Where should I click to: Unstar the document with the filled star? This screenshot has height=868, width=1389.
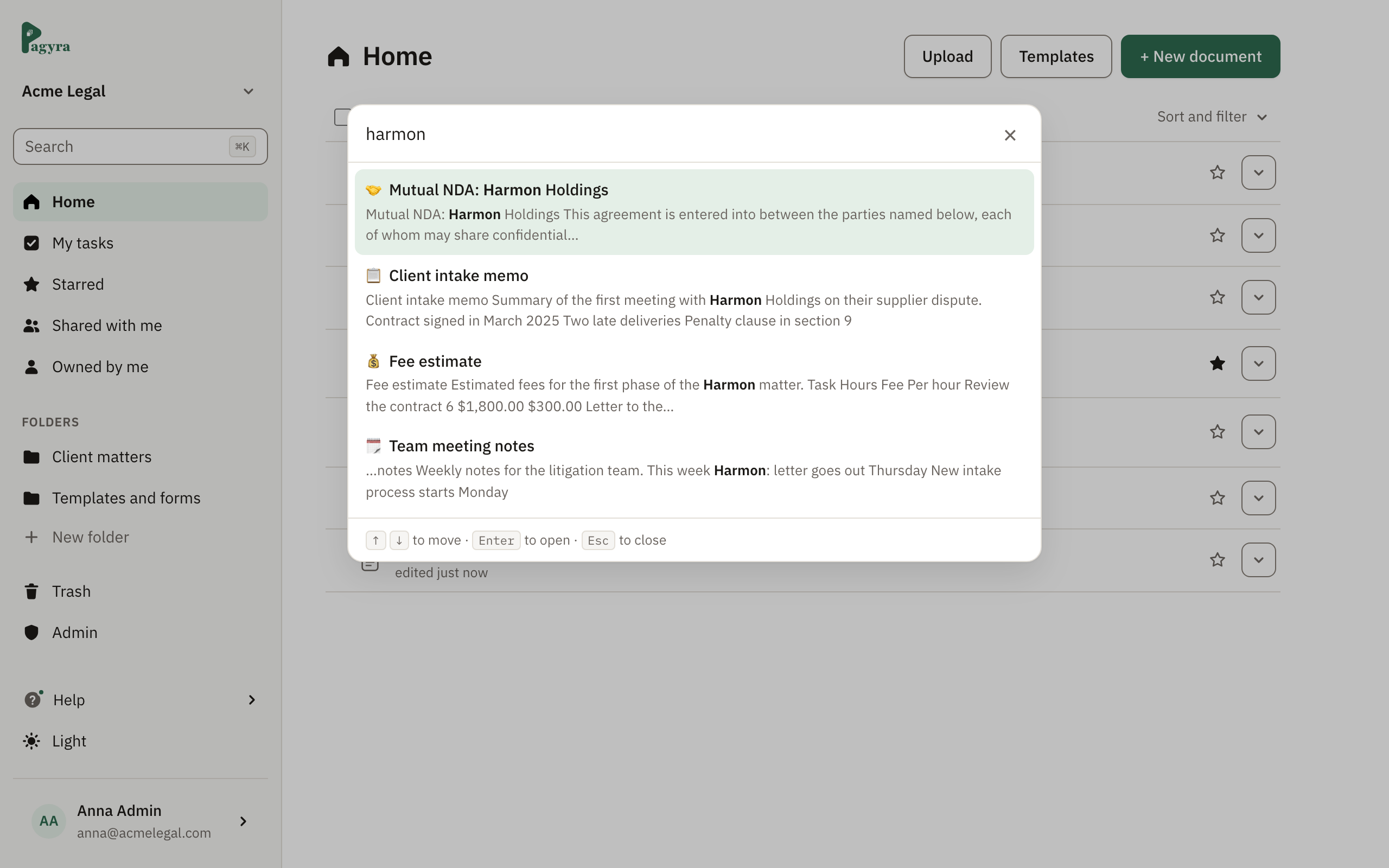tap(1217, 363)
